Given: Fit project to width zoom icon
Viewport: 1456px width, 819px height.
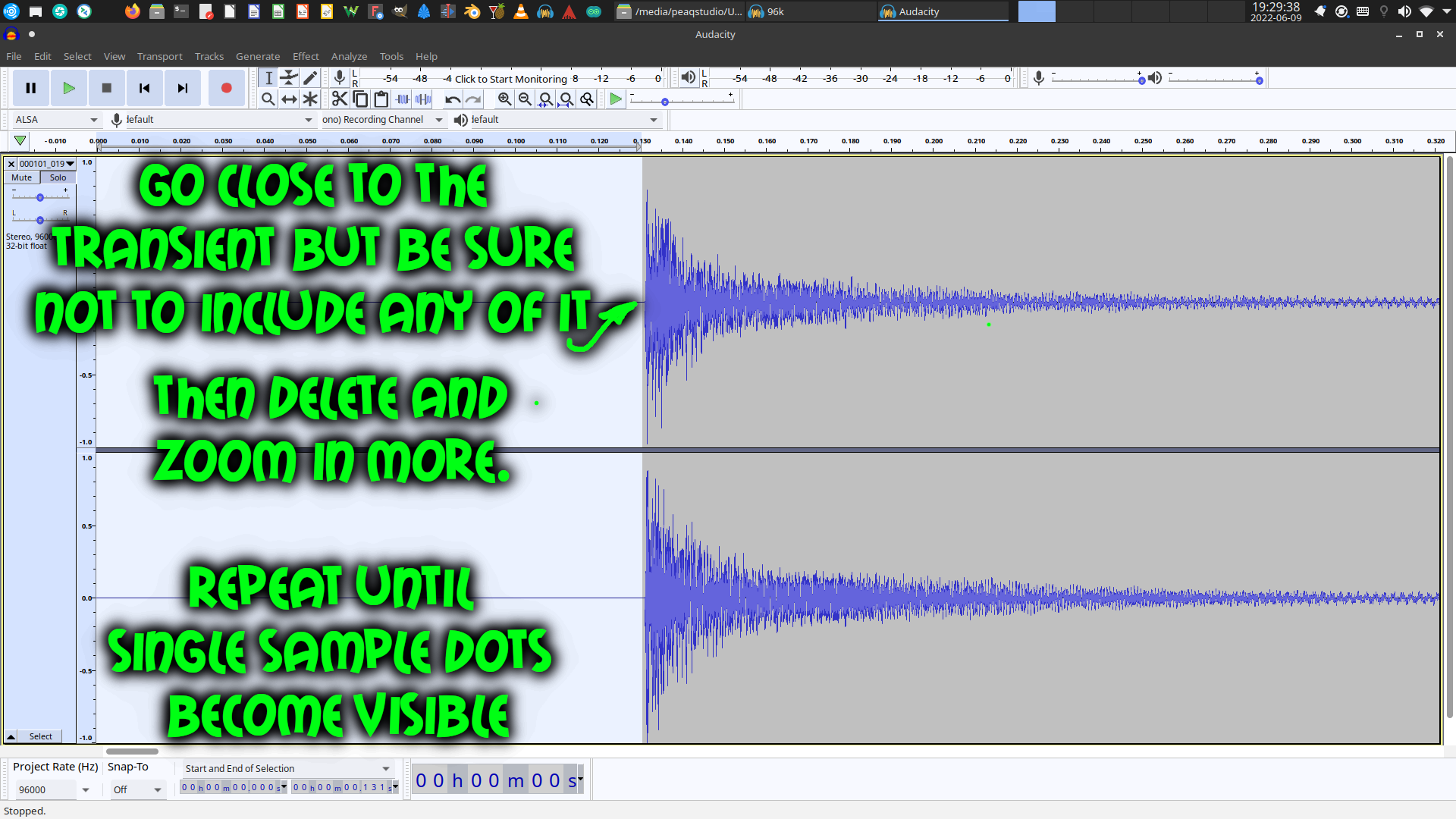Looking at the screenshot, I should pyautogui.click(x=566, y=99).
